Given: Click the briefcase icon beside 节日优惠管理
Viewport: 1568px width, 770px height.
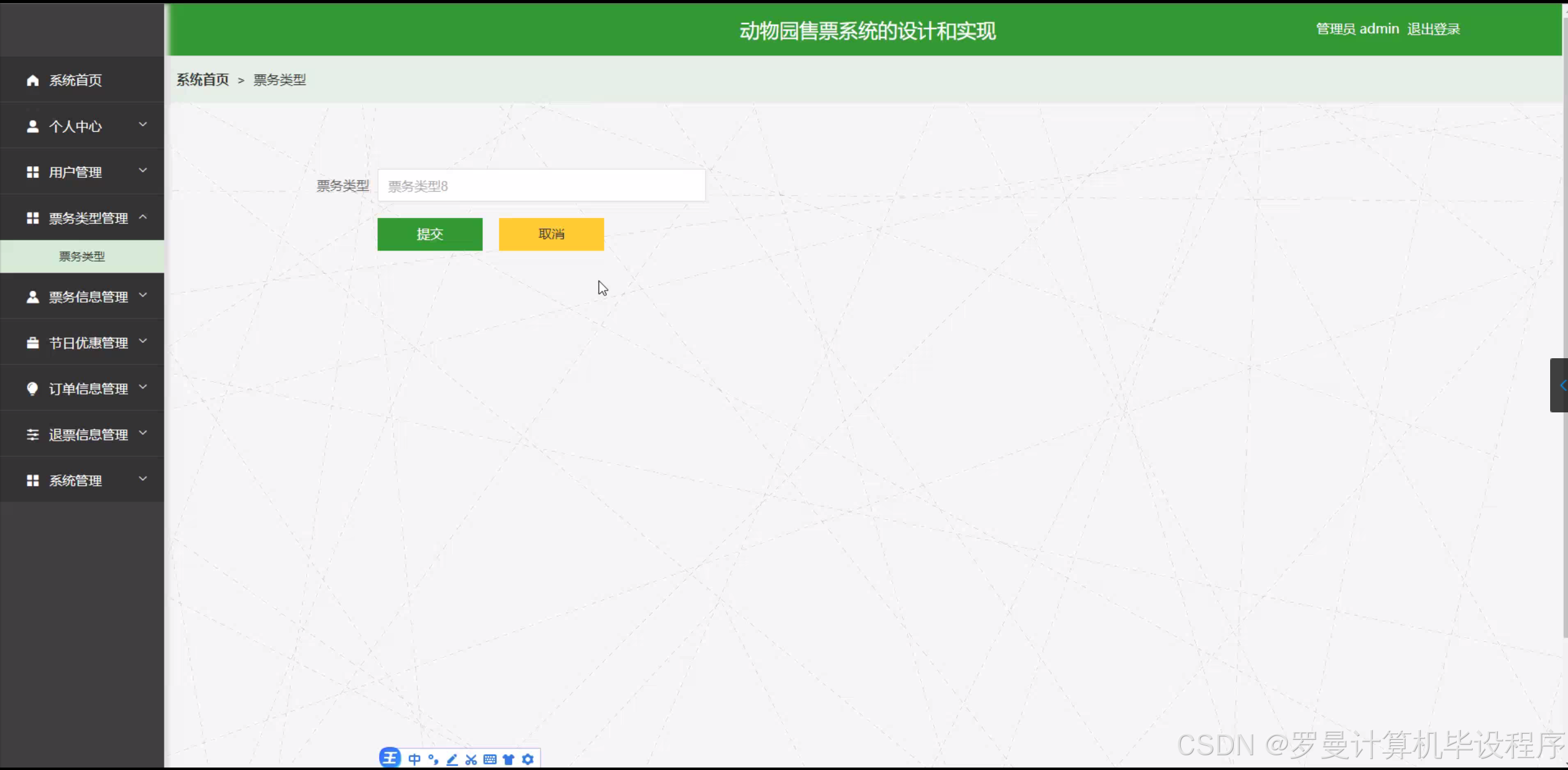Looking at the screenshot, I should tap(33, 343).
